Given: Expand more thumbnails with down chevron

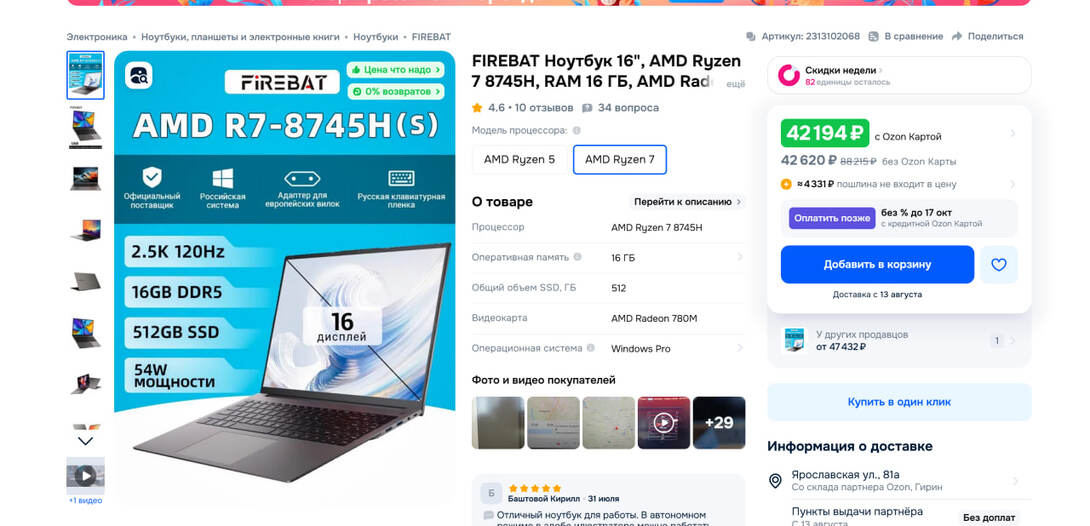Looking at the screenshot, I should [x=86, y=441].
